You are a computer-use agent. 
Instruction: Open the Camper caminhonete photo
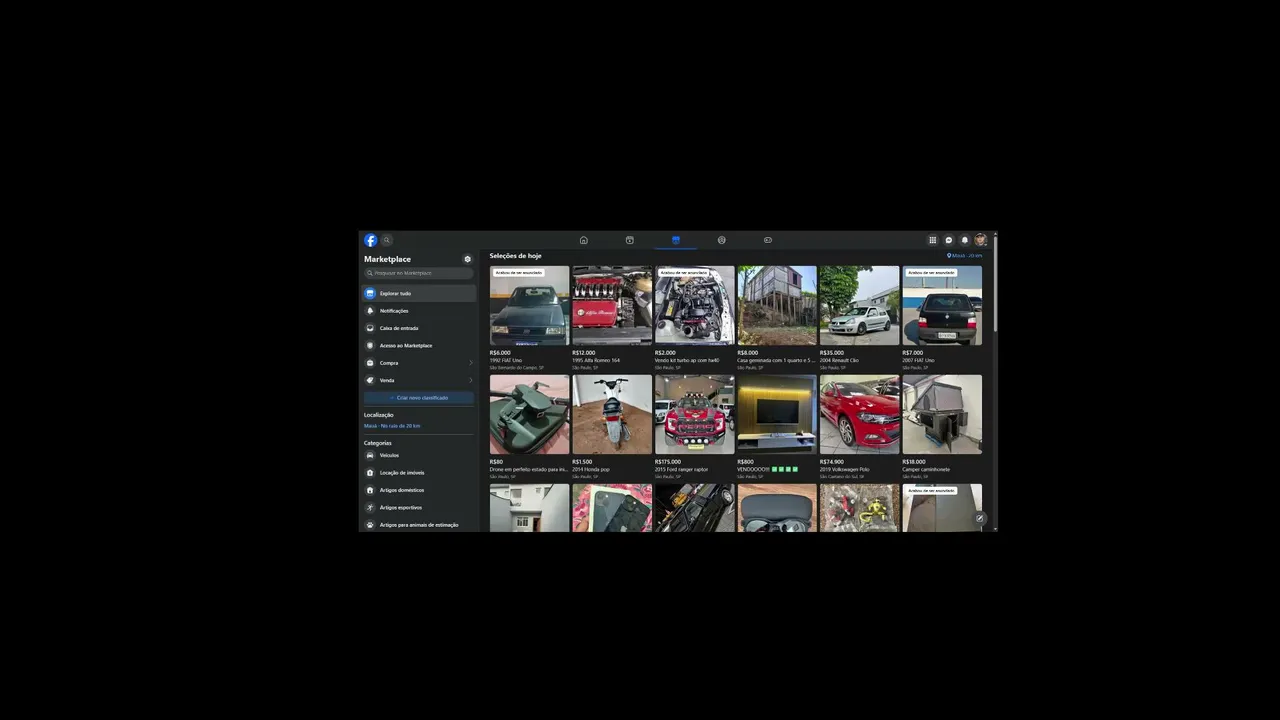[x=942, y=414]
